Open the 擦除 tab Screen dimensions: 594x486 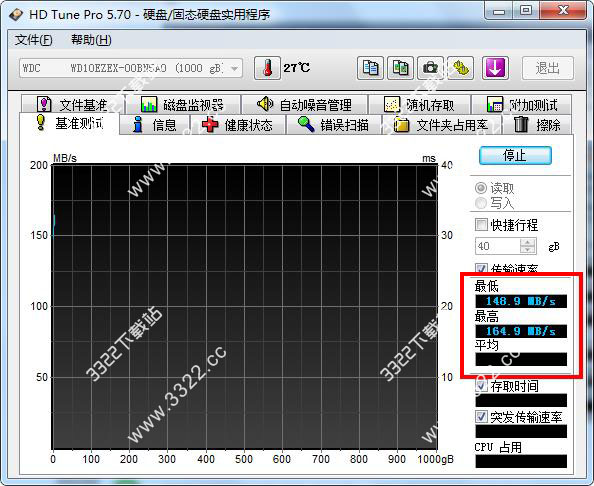(537, 125)
